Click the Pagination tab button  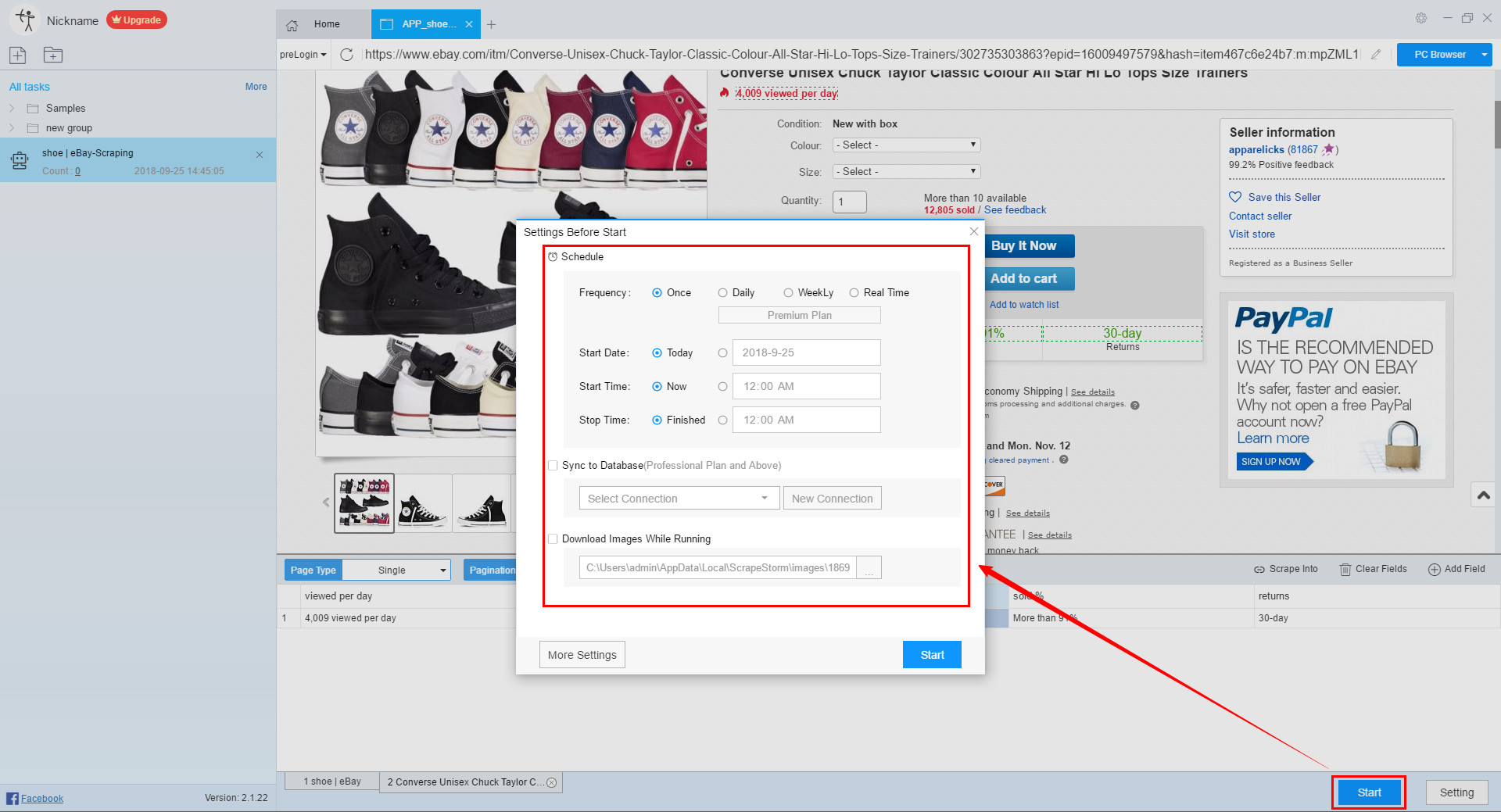(492, 570)
